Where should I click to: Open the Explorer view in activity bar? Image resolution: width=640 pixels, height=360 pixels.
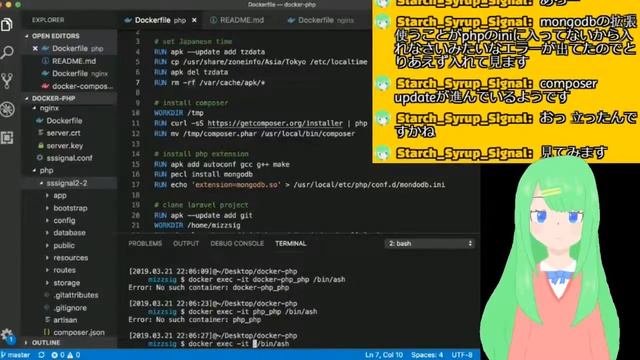point(7,24)
